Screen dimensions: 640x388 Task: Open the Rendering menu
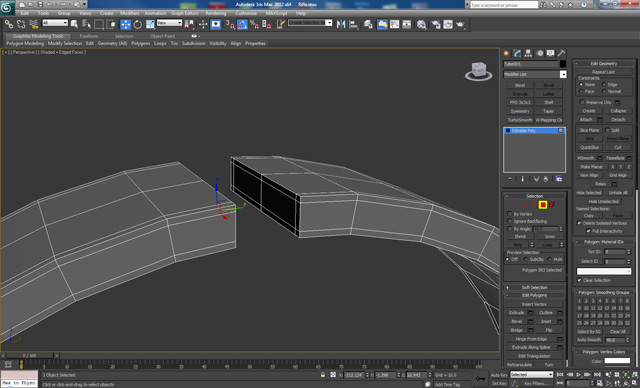[216, 13]
